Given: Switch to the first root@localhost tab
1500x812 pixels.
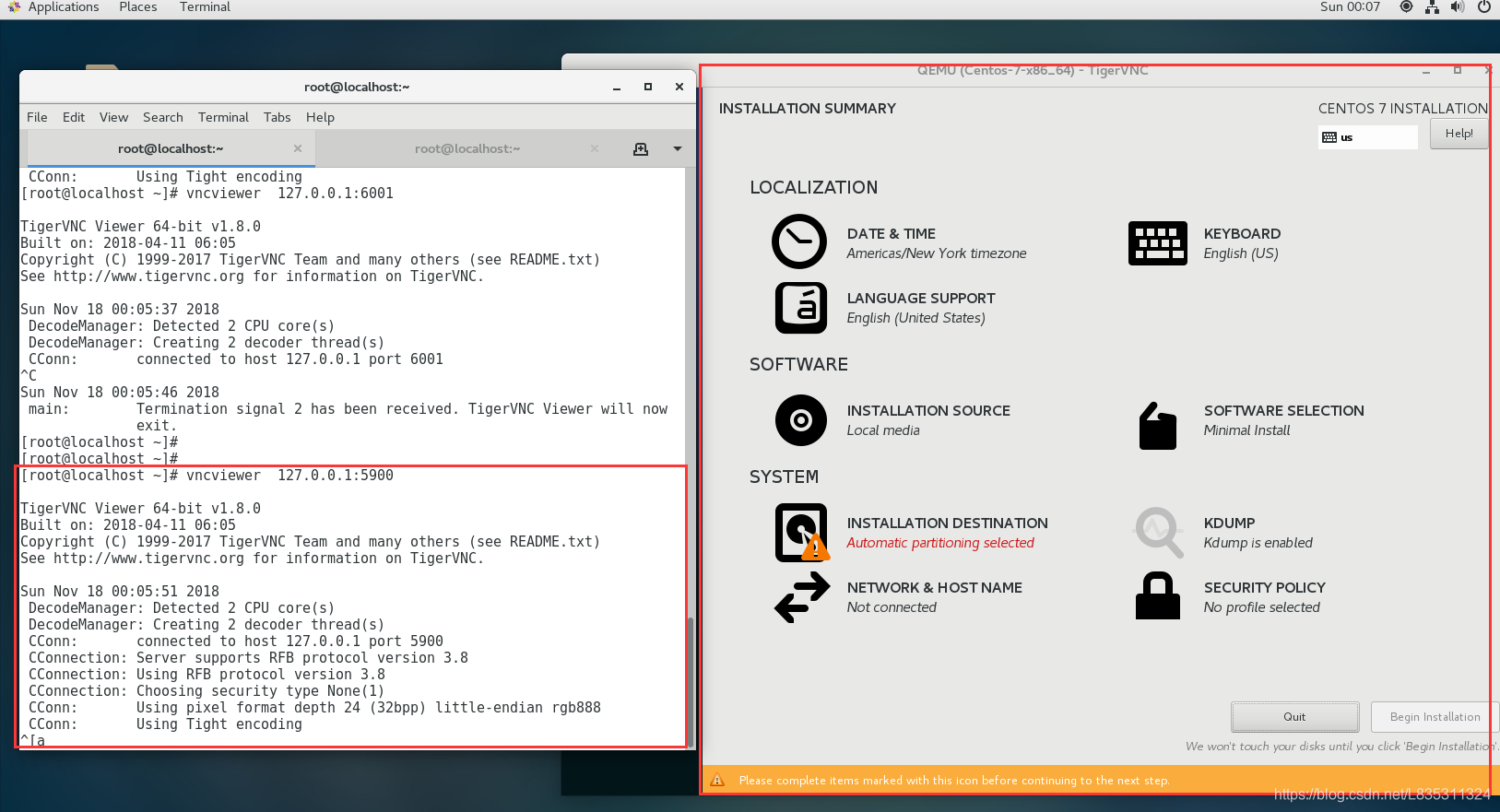Looking at the screenshot, I should coord(171,148).
